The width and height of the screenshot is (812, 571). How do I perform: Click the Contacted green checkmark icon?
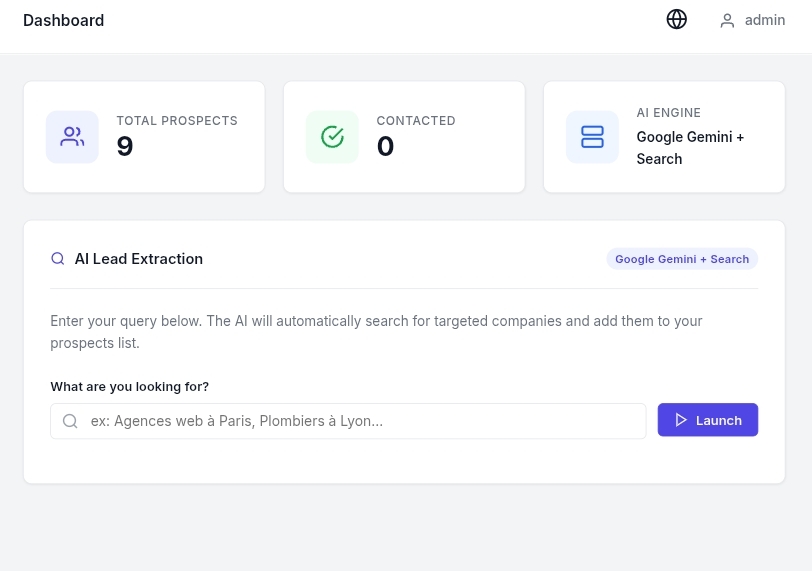coord(332,137)
